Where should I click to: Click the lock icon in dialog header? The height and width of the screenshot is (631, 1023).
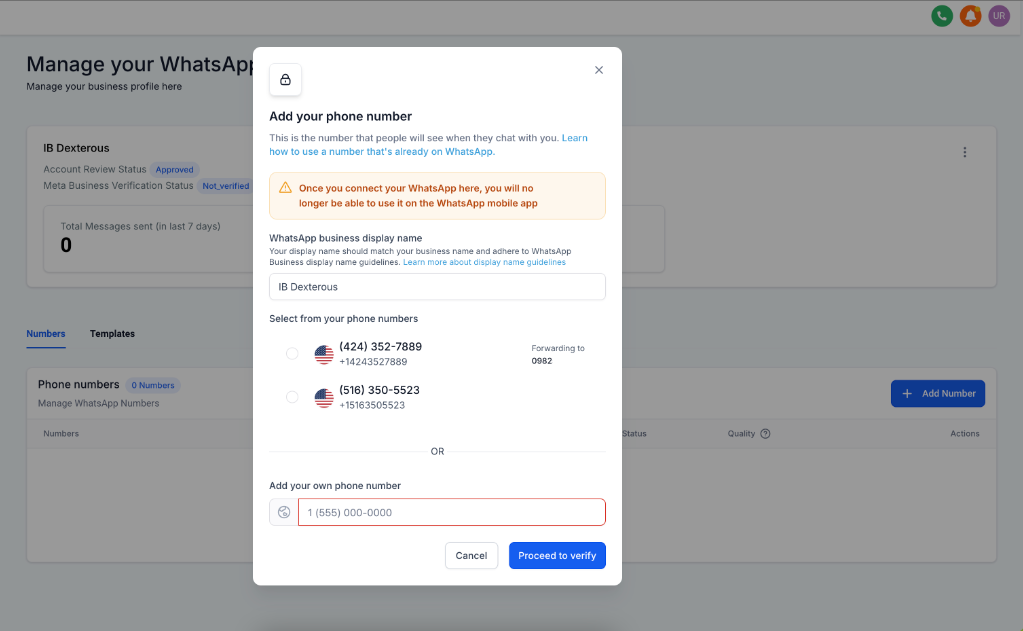[x=285, y=80]
